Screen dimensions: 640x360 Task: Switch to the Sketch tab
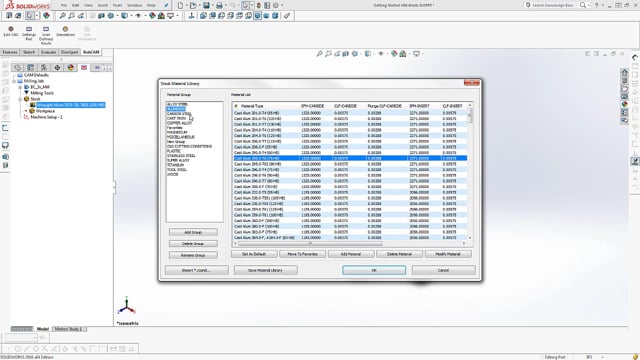(x=29, y=52)
